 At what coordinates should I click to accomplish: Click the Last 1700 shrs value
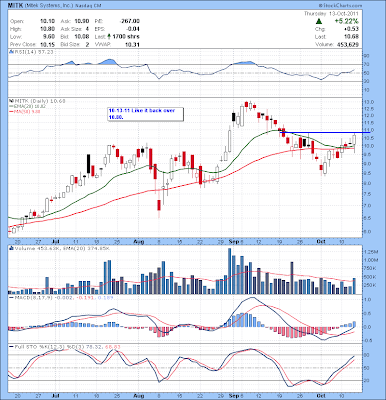pyautogui.click(x=126, y=37)
